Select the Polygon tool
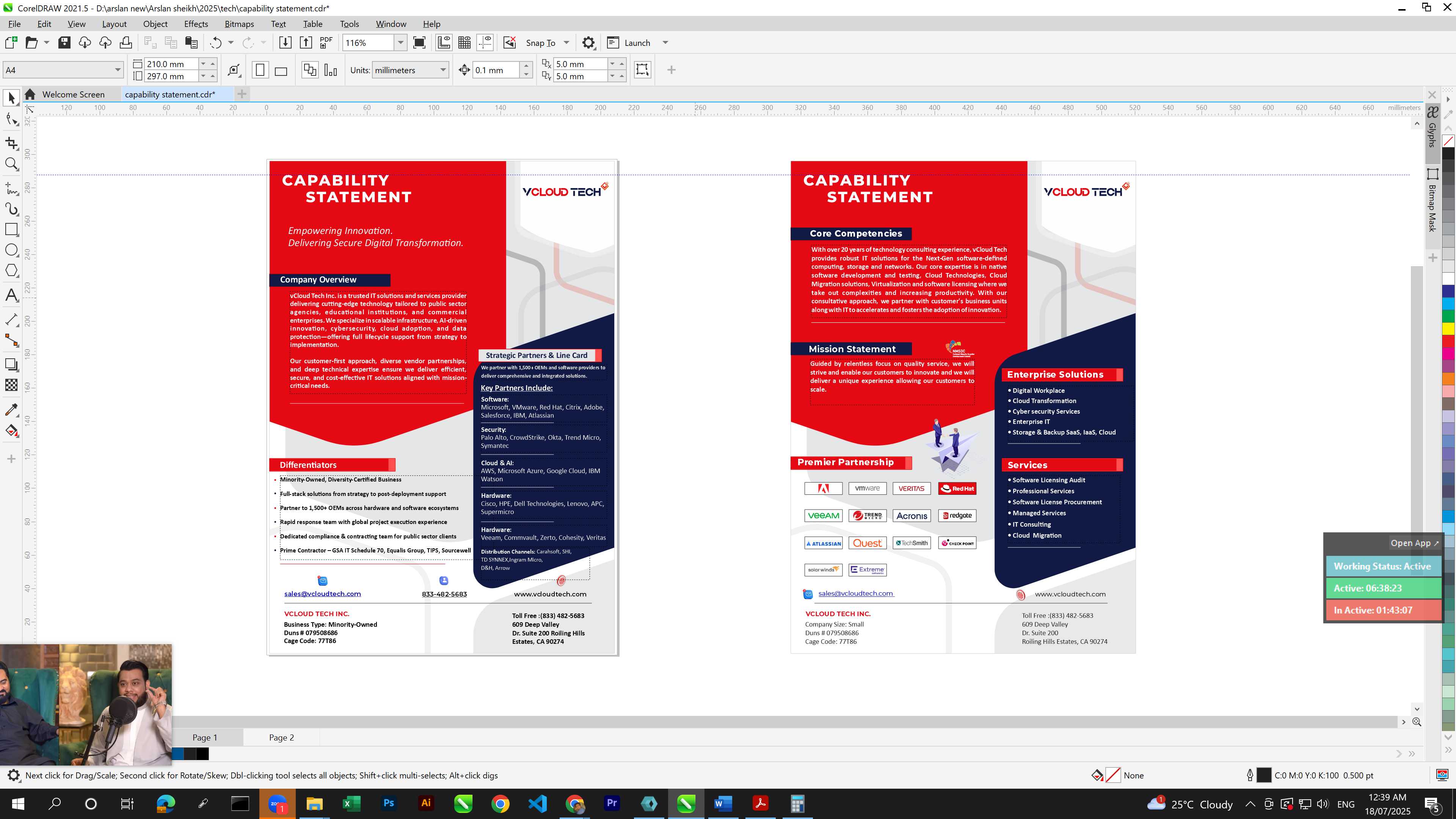 pos(11,271)
